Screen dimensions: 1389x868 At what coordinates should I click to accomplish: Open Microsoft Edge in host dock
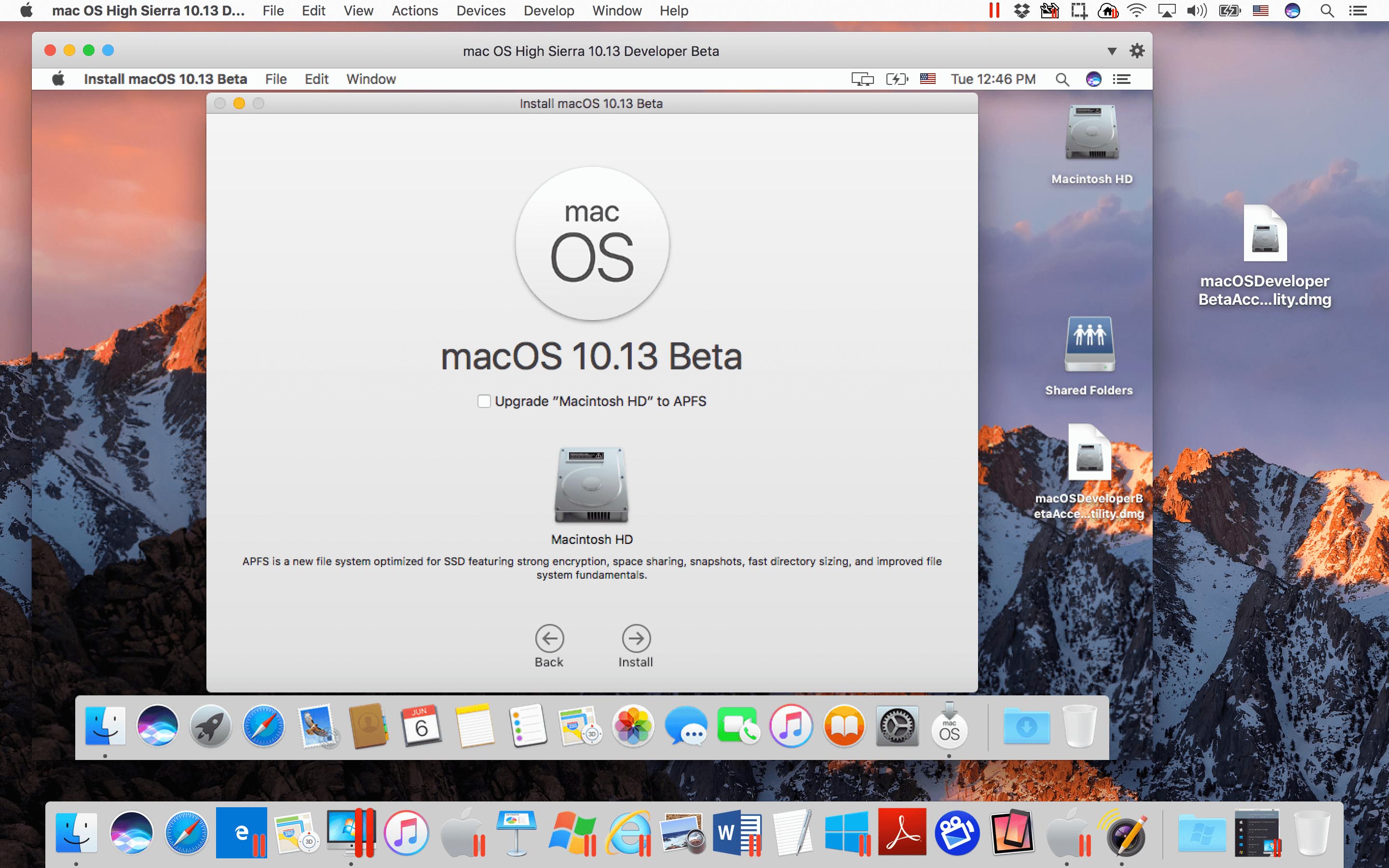[x=242, y=832]
